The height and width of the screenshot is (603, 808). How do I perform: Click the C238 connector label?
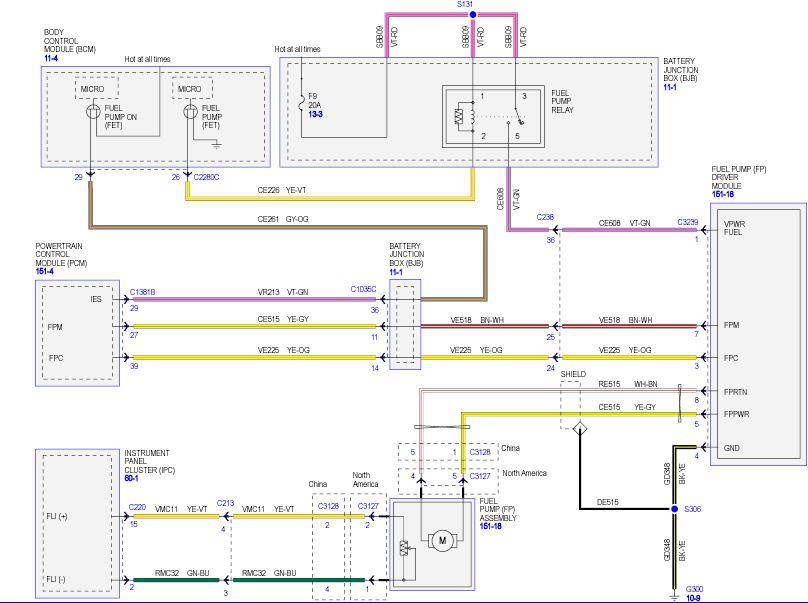545,217
